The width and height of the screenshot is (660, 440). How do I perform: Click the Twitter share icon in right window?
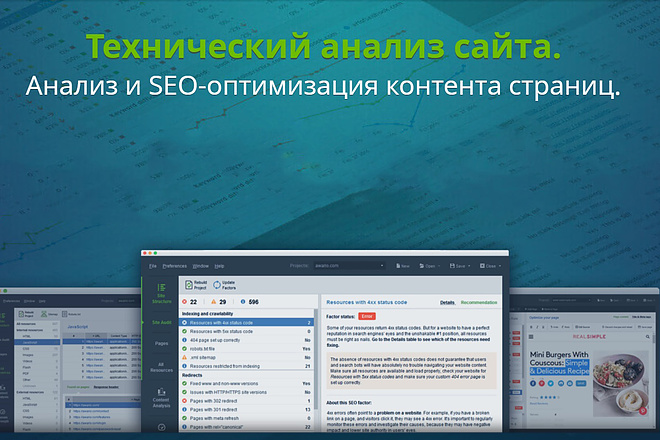pyautogui.click(x=551, y=384)
